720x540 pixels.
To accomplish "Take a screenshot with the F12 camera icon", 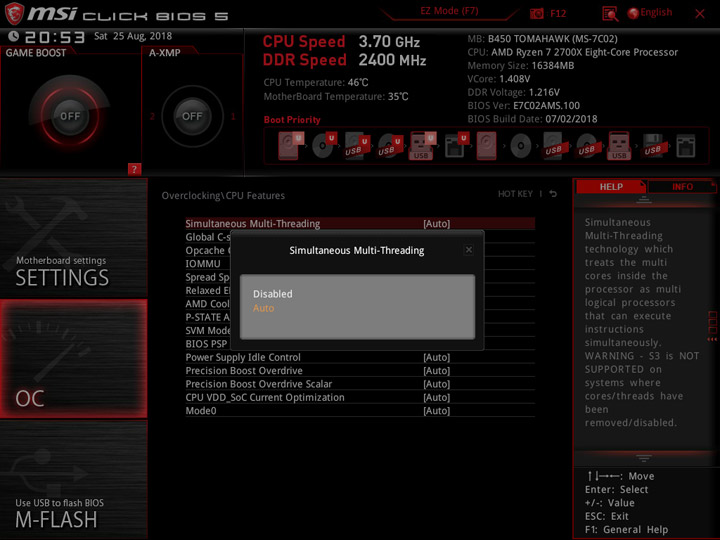I will (536, 13).
